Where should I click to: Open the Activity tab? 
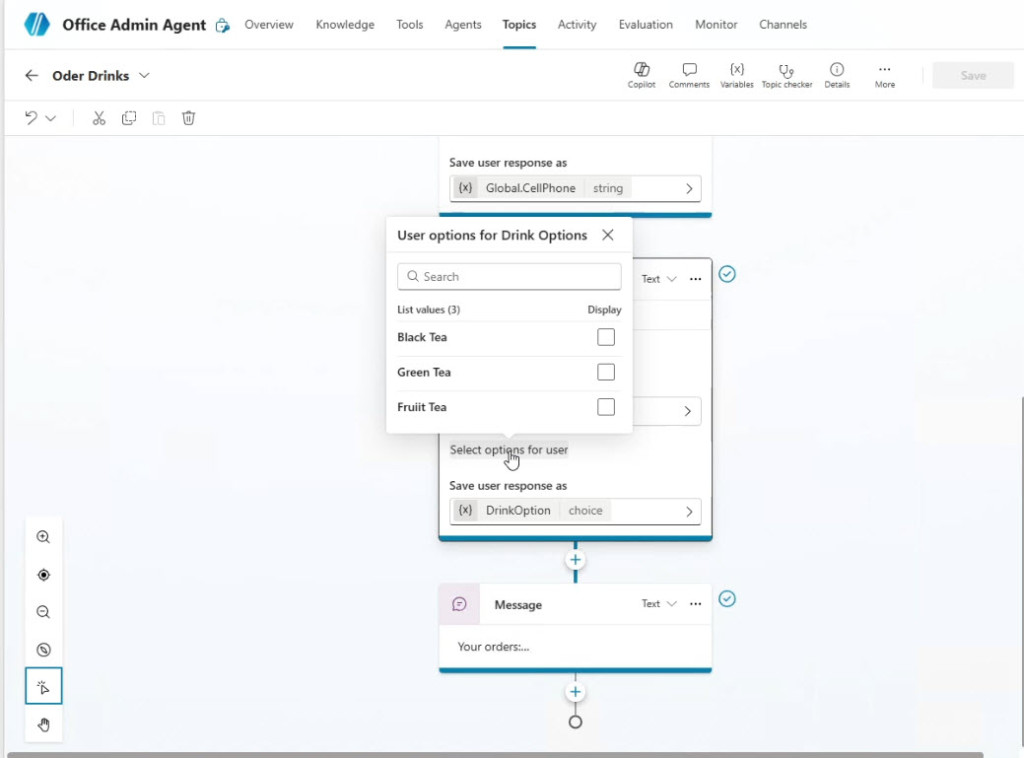tap(577, 25)
